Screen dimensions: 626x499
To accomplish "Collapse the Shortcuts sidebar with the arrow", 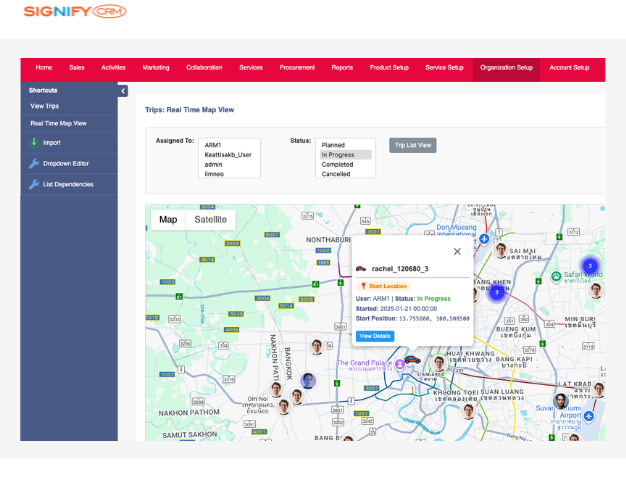I will pyautogui.click(x=123, y=91).
